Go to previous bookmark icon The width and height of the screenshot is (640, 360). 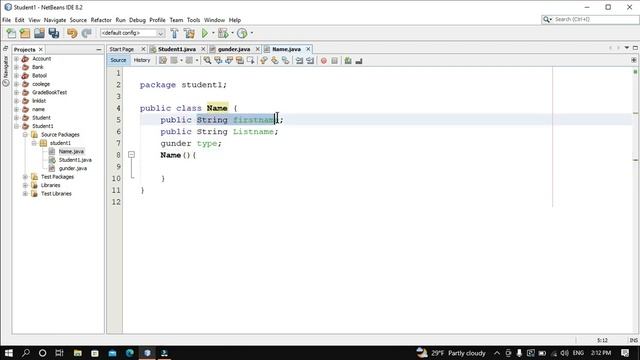[x=264, y=60]
